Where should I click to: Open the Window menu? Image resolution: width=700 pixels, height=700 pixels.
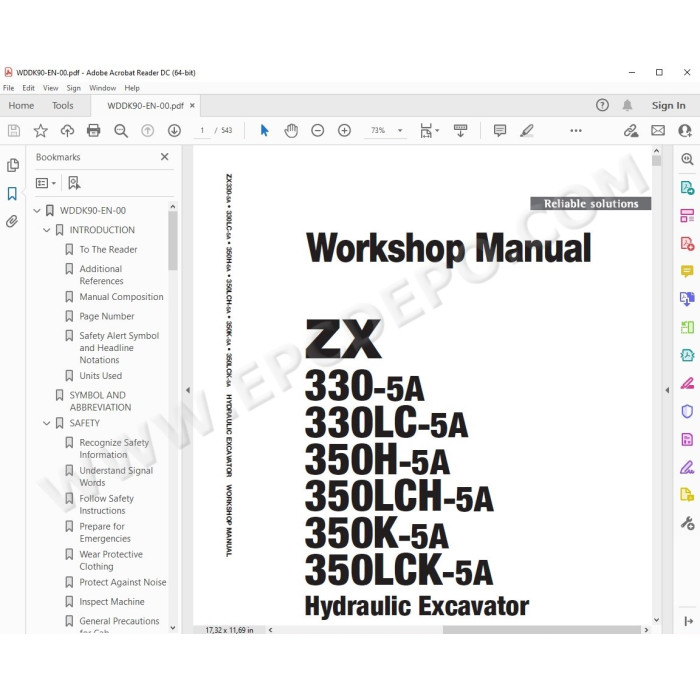click(x=102, y=88)
